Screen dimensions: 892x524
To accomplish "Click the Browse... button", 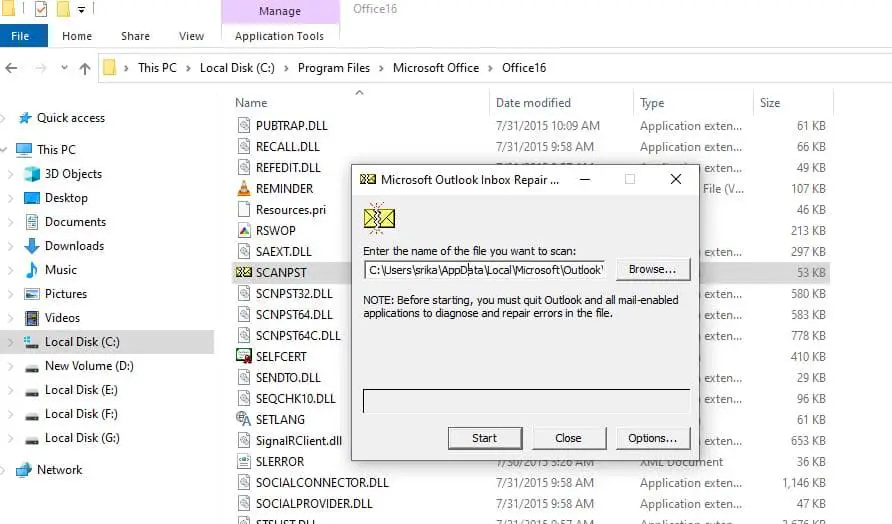I will (652, 269).
